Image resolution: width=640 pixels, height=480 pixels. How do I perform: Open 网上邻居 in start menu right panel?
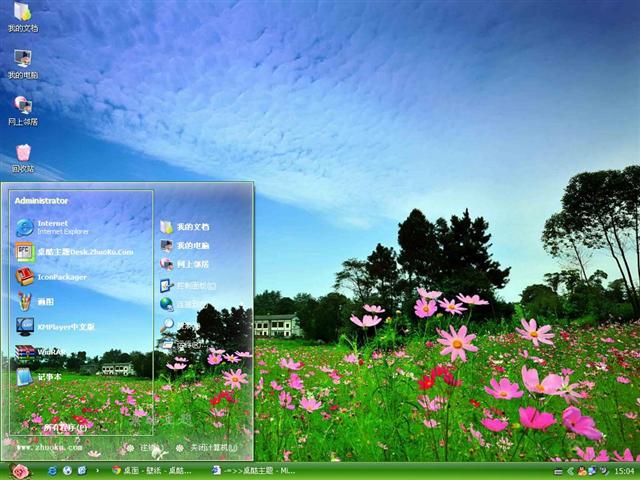[x=184, y=264]
